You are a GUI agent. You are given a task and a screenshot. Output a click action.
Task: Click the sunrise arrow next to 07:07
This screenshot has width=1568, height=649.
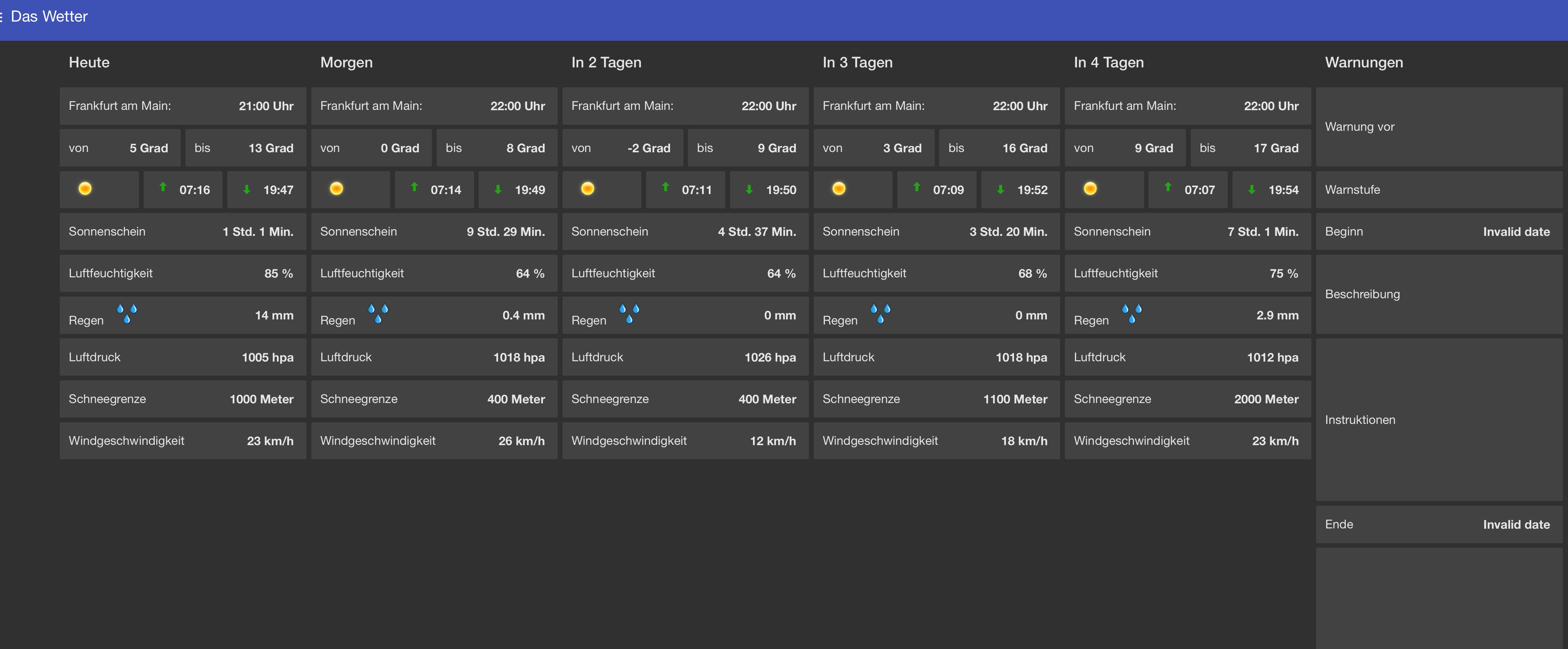1167,187
